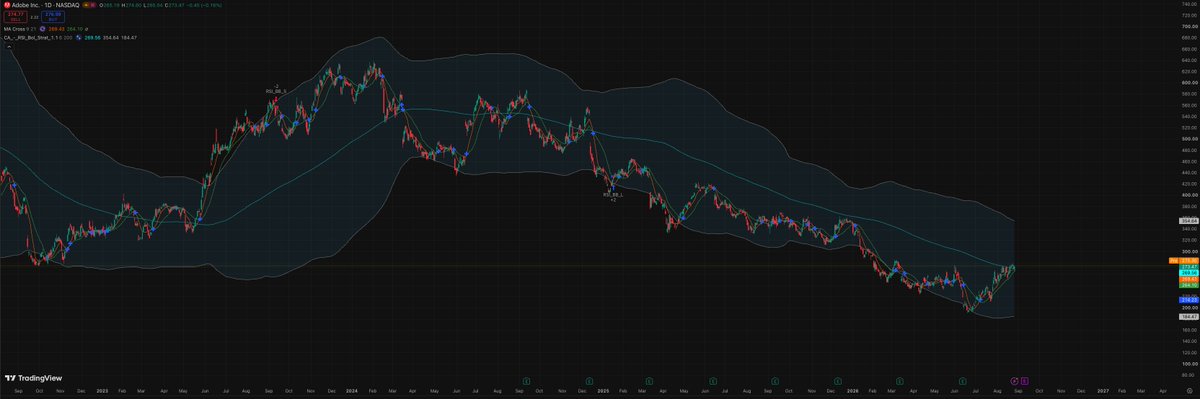
Task: Click the red SELL price button
Action: pos(15,17)
